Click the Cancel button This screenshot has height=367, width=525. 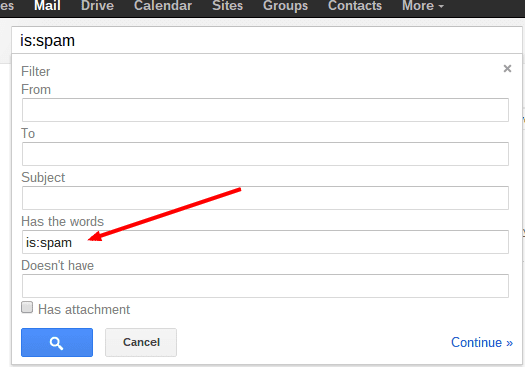coord(141,343)
